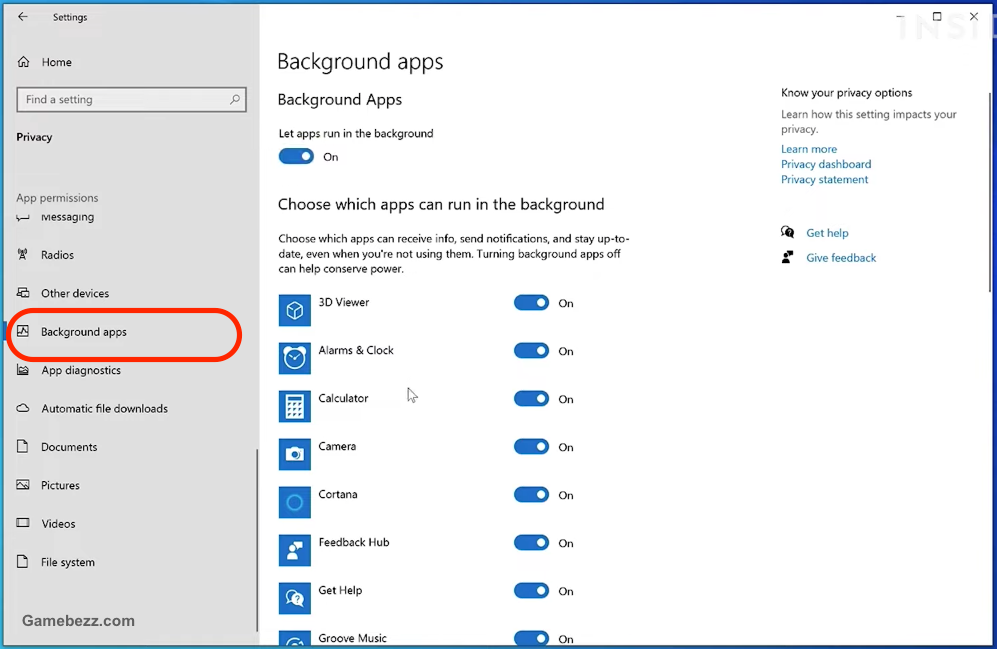Click the Privacy heading in sidebar

pos(34,137)
